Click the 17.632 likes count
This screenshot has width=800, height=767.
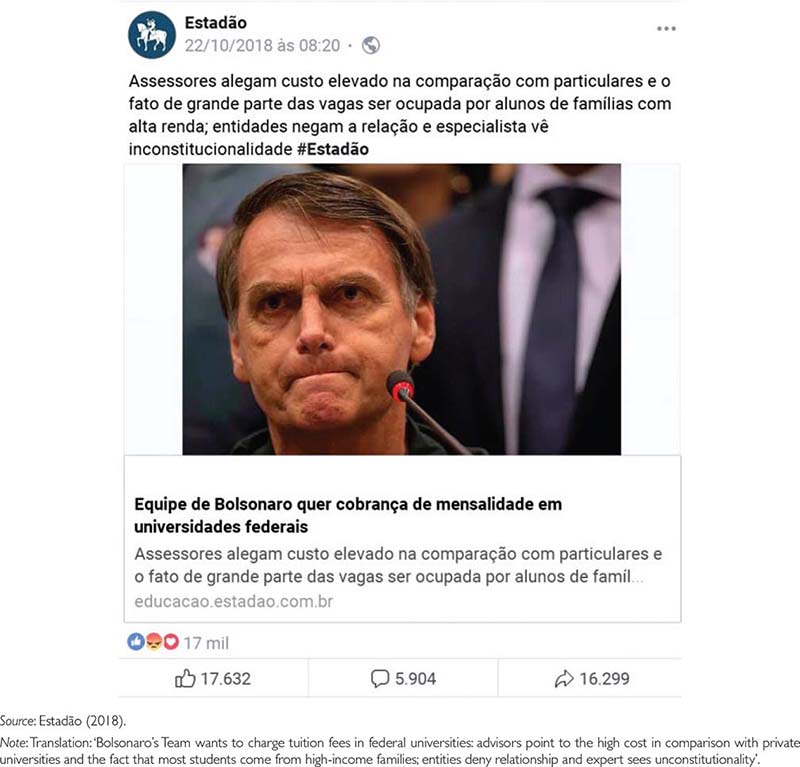point(226,679)
